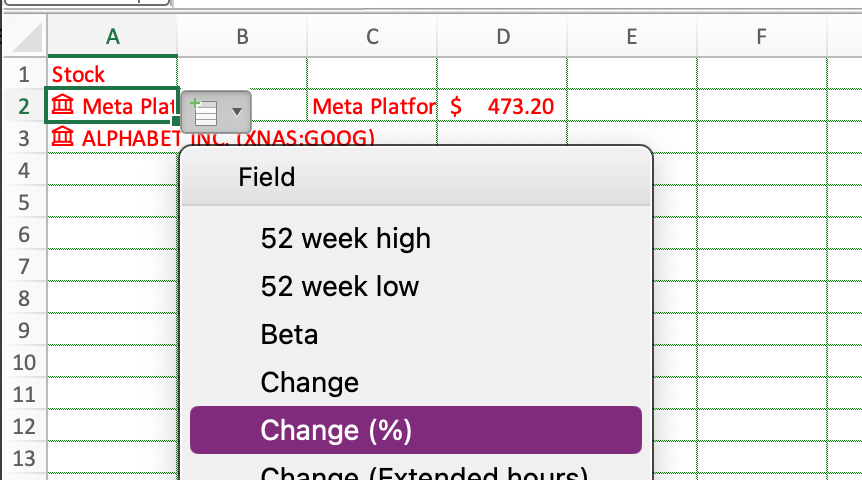The width and height of the screenshot is (862, 480).
Task: Select row 7 header
Action: point(24,266)
